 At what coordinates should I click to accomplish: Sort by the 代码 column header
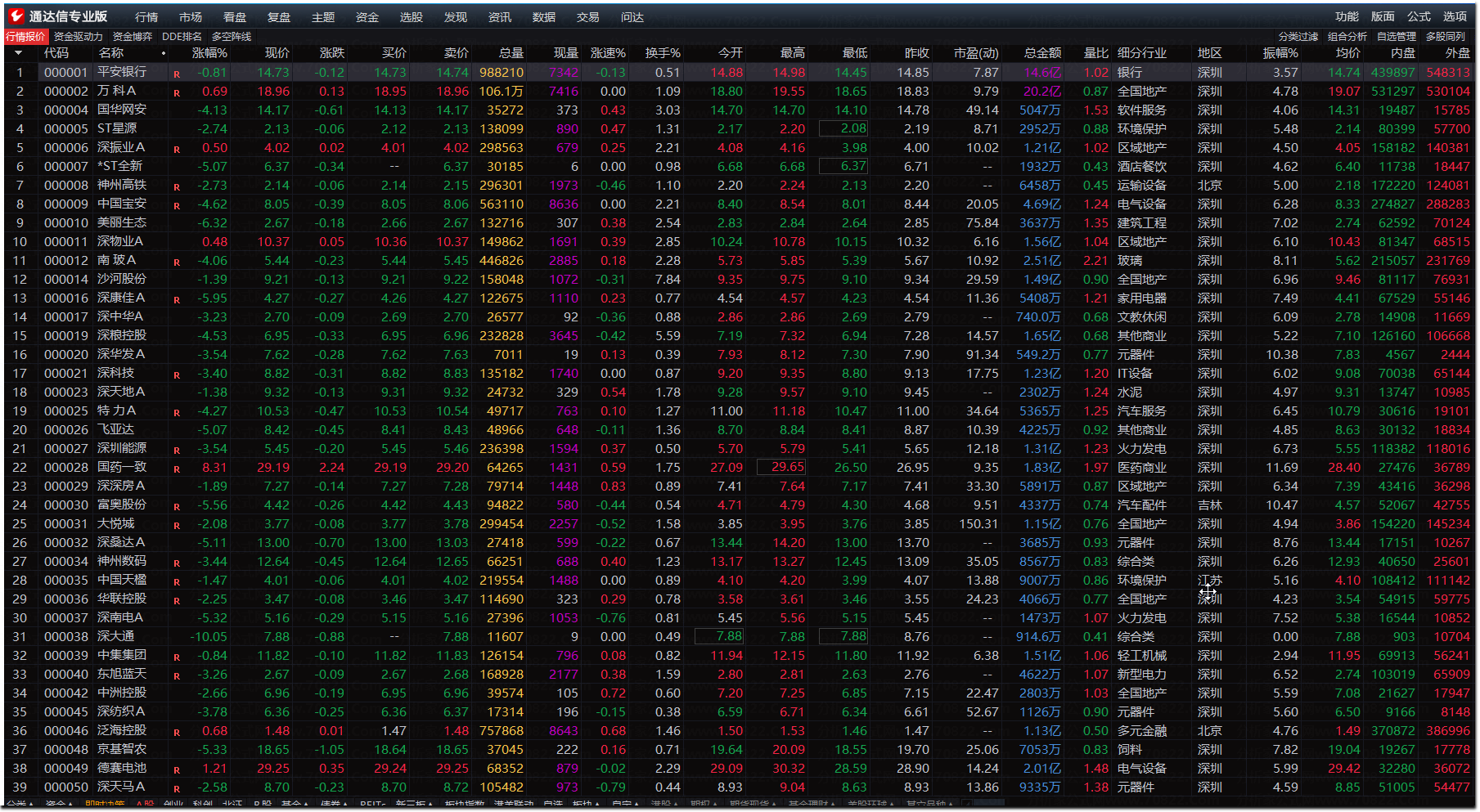(56, 53)
